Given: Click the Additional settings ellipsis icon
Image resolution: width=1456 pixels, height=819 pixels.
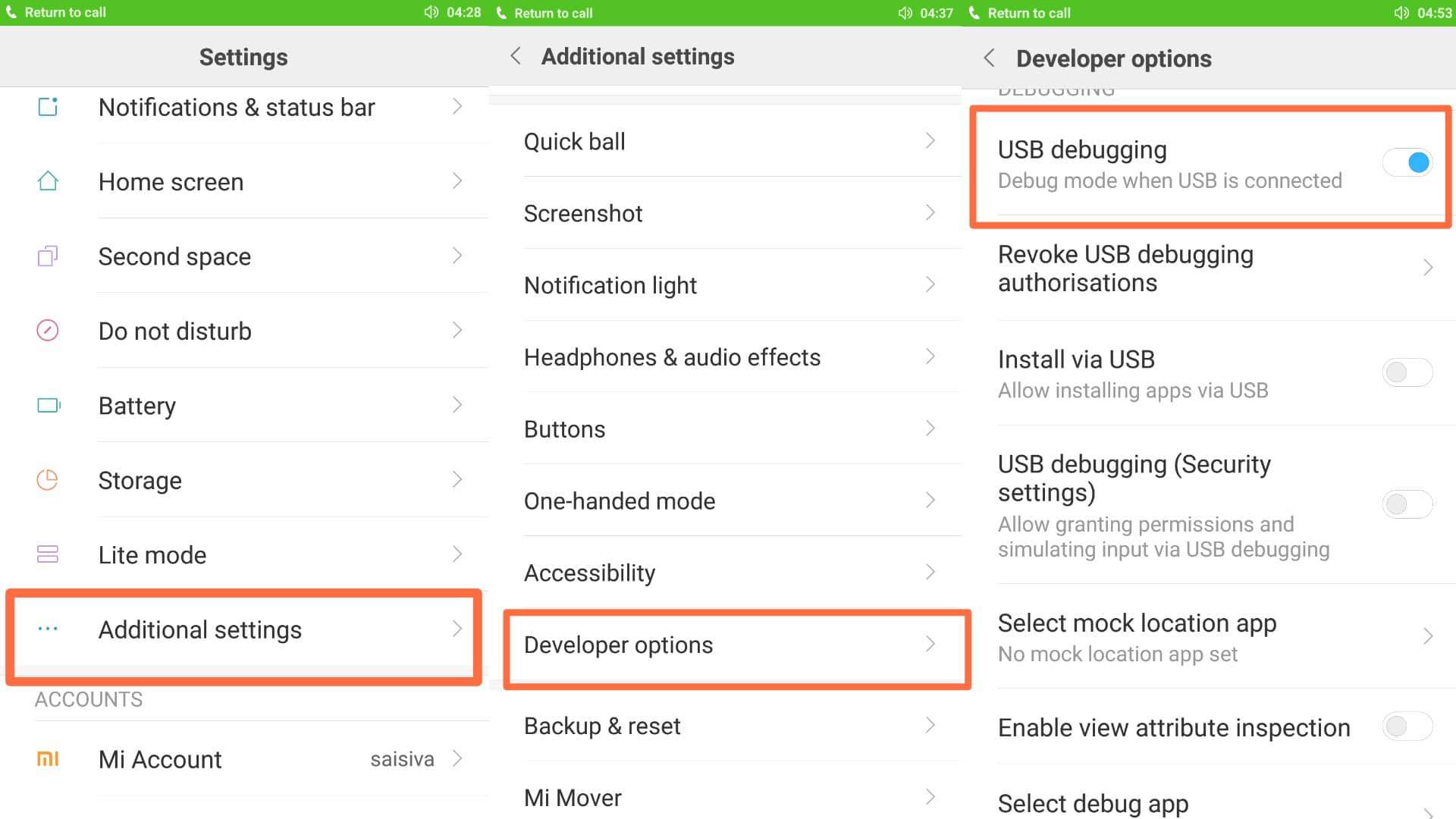Looking at the screenshot, I should (49, 629).
